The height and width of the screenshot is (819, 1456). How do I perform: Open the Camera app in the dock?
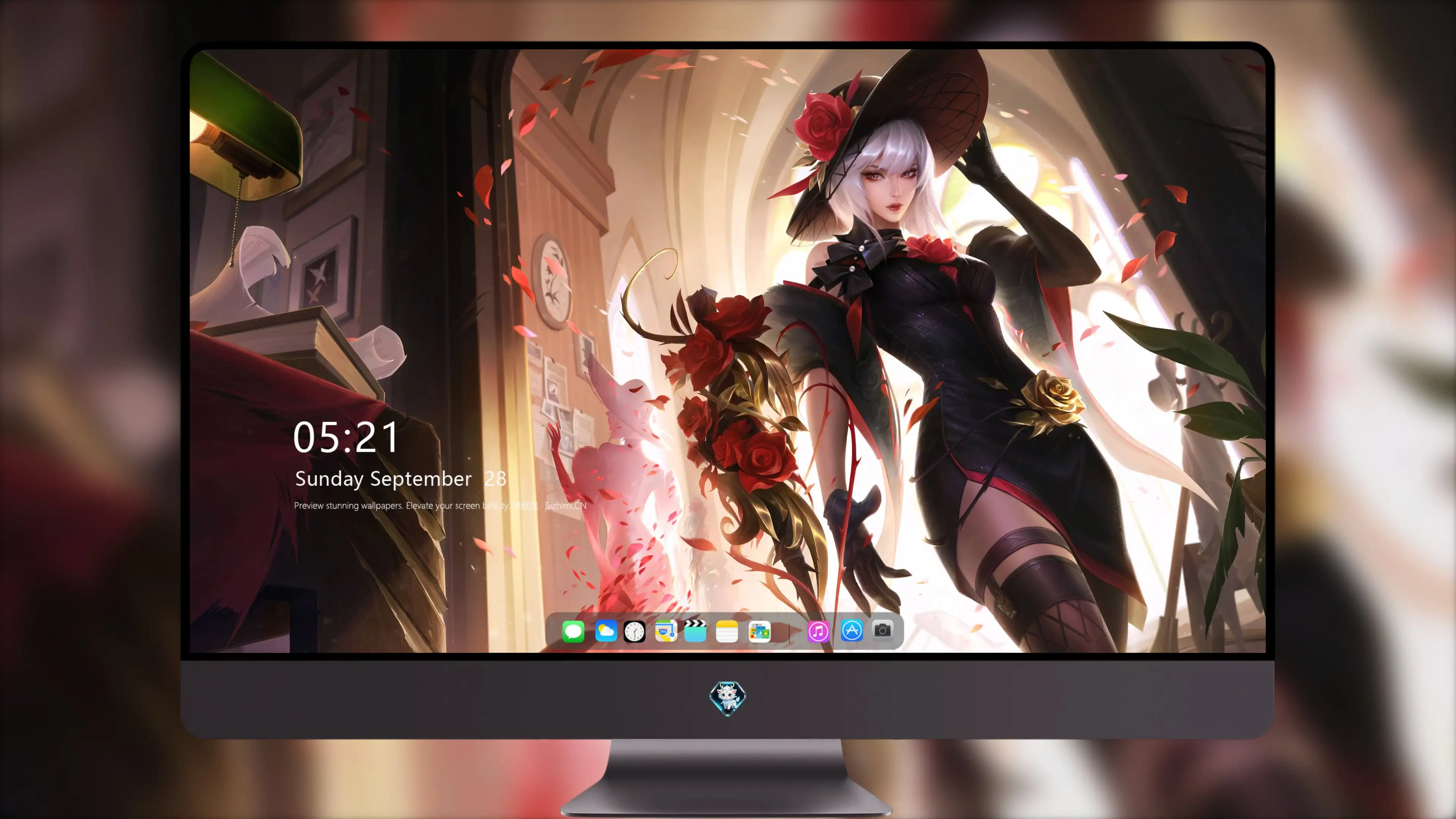pyautogui.click(x=882, y=630)
